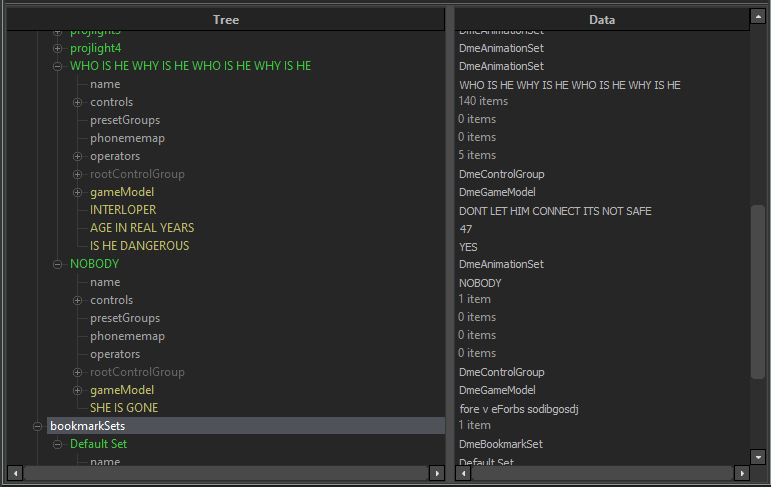Select the SHE IS GONE attribute
Screen dimensions: 771x487
124,408
